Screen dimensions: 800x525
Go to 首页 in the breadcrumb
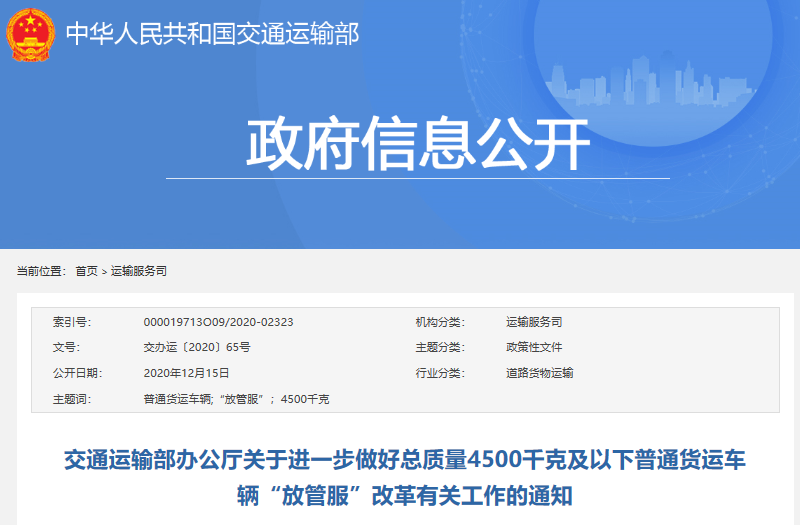pos(86,271)
